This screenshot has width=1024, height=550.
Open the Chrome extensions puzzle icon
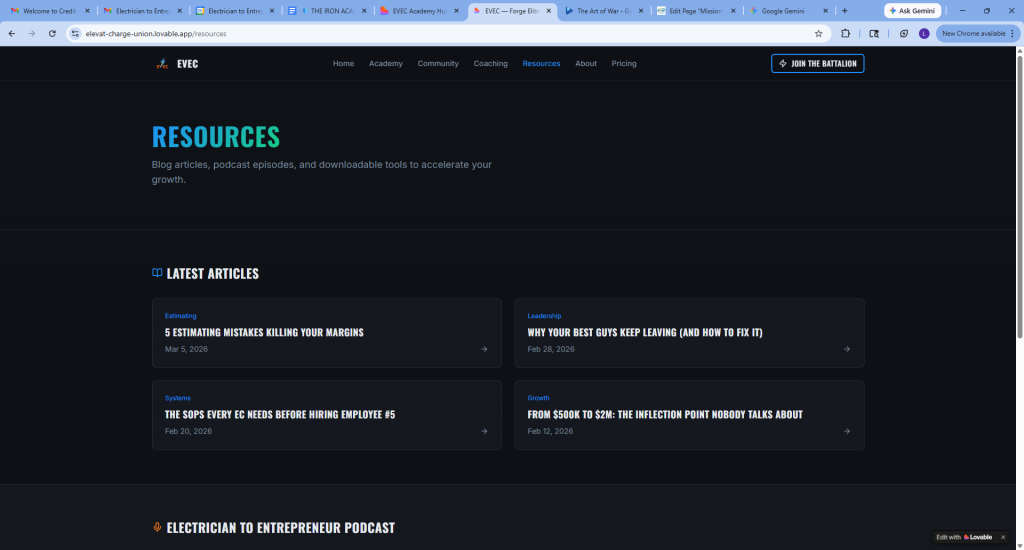click(846, 33)
